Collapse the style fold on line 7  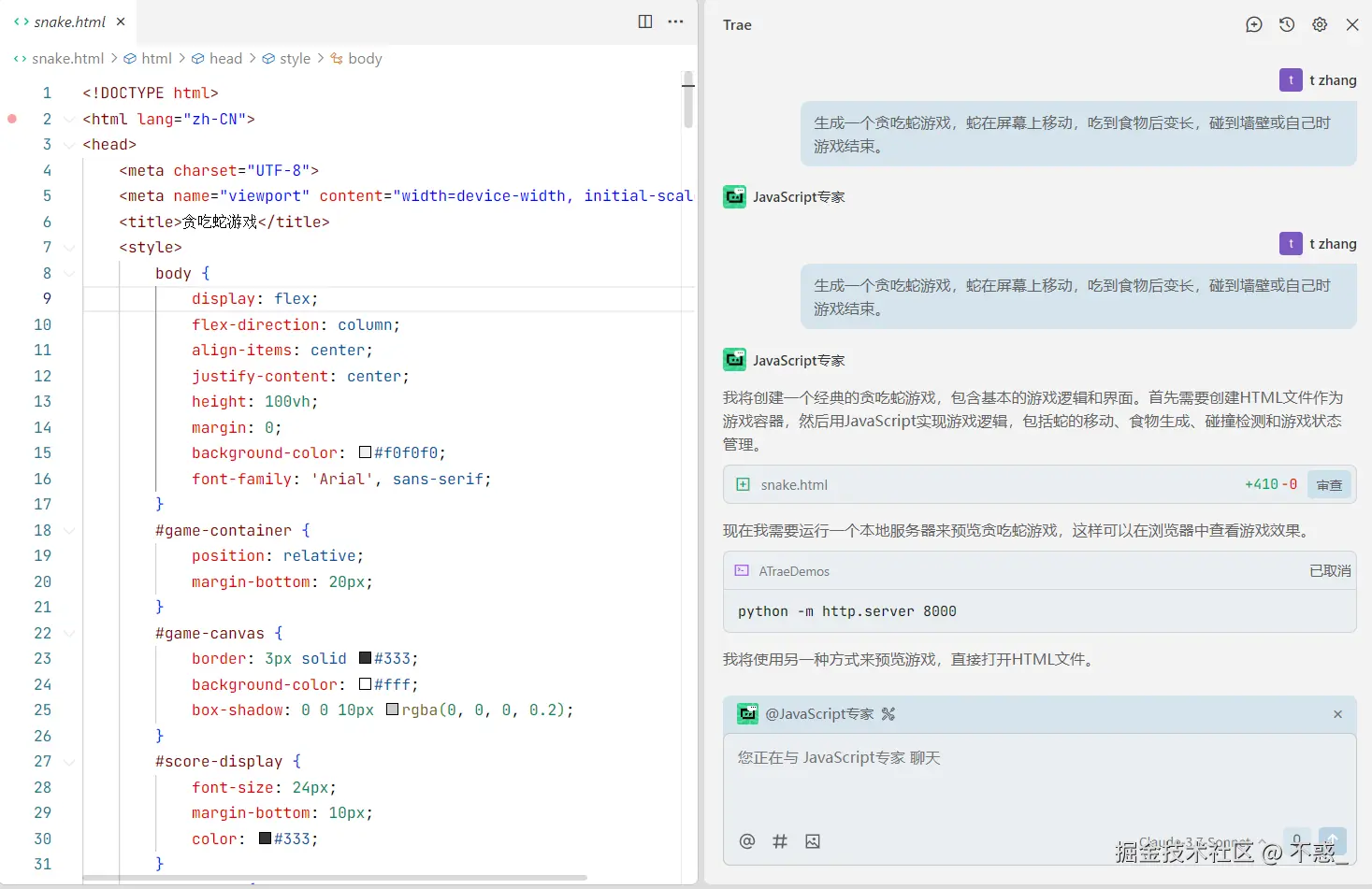coord(69,248)
